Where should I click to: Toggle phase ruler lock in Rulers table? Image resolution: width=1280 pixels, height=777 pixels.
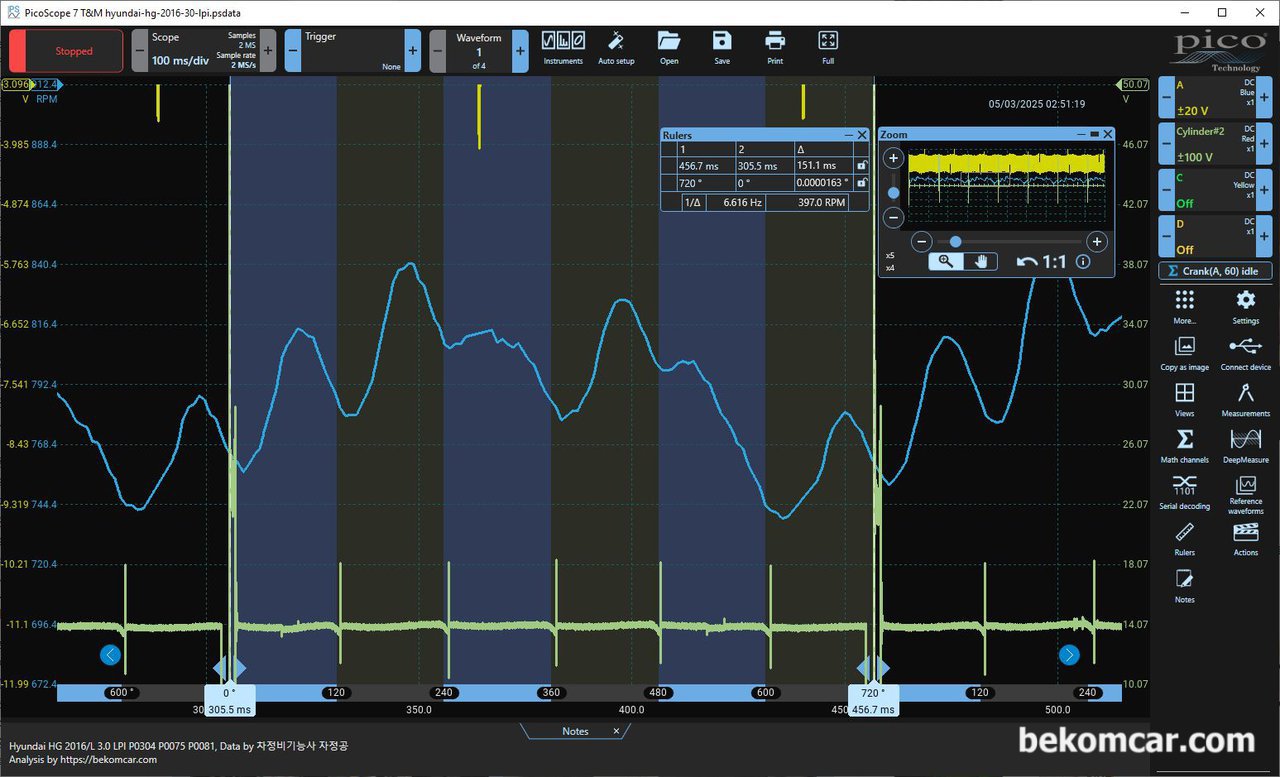click(x=861, y=183)
